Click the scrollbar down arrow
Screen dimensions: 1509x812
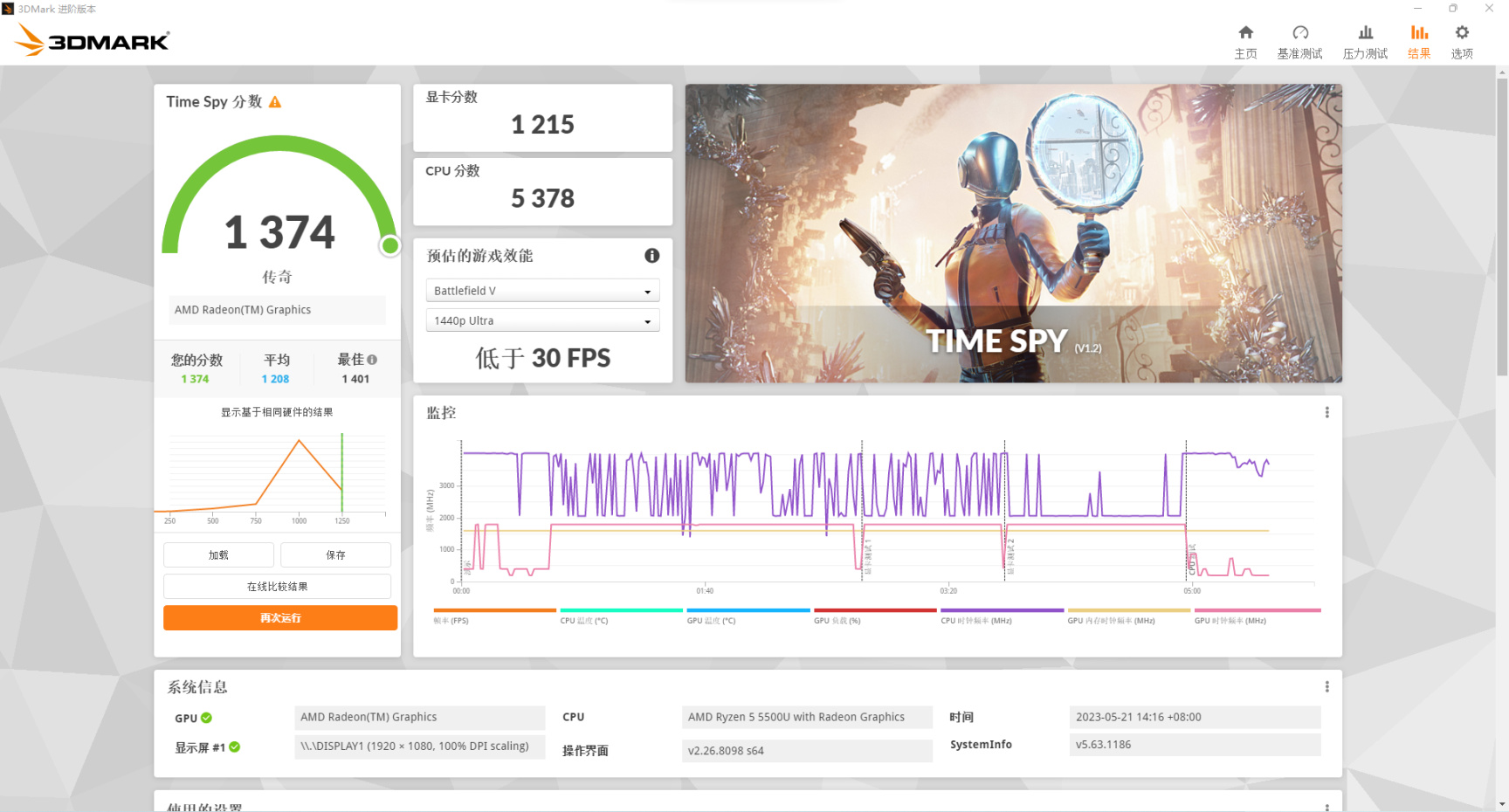[1502, 804]
